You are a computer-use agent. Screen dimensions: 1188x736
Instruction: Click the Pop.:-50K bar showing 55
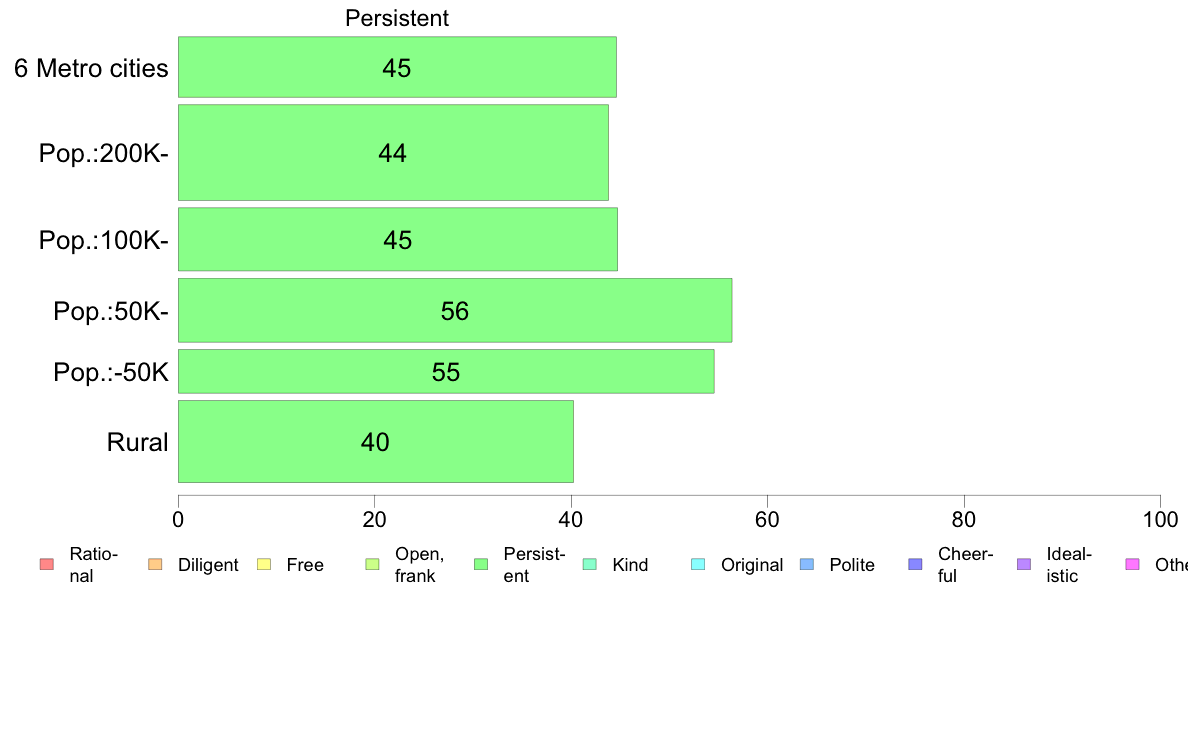[x=446, y=371]
